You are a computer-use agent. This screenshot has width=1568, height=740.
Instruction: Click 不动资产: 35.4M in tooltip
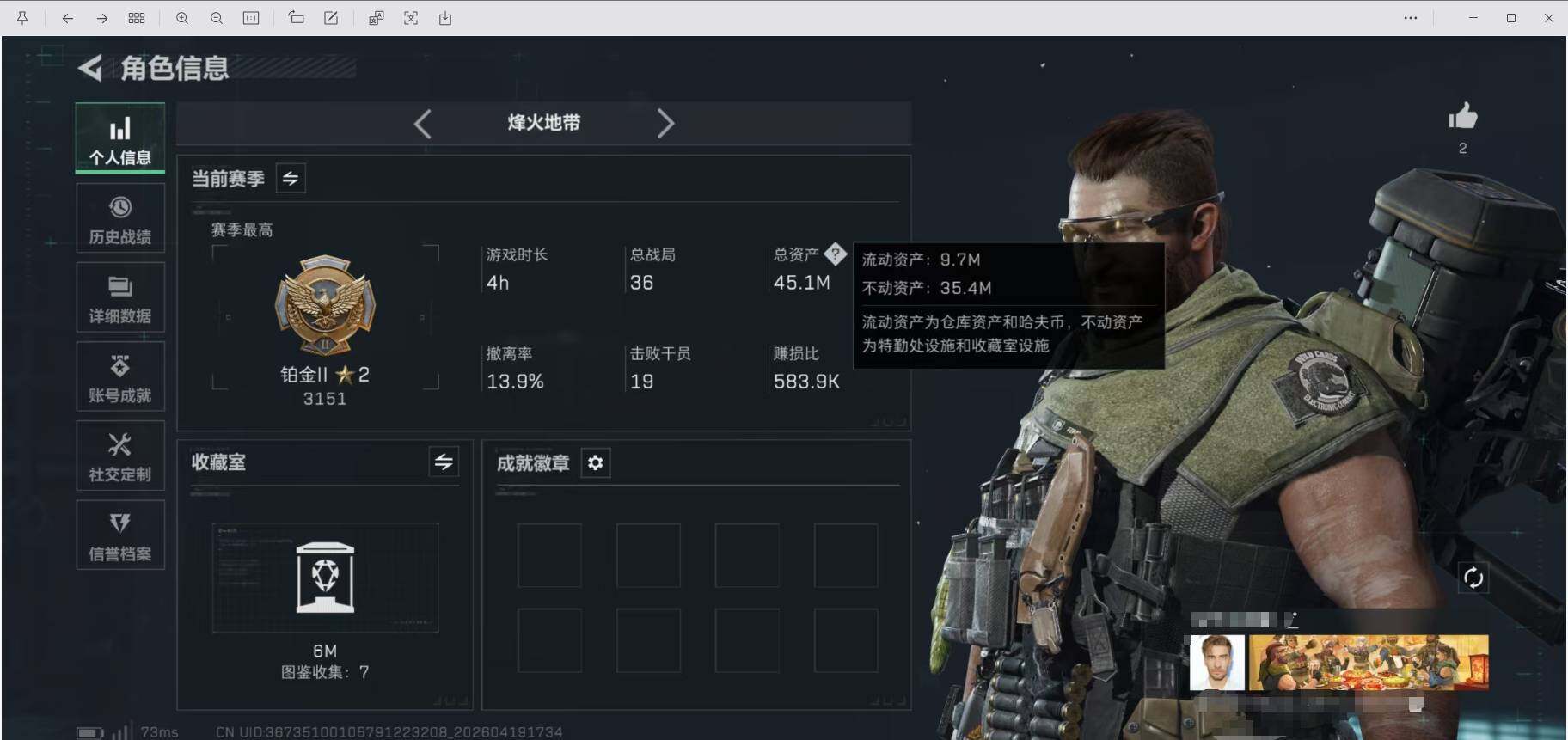927,288
